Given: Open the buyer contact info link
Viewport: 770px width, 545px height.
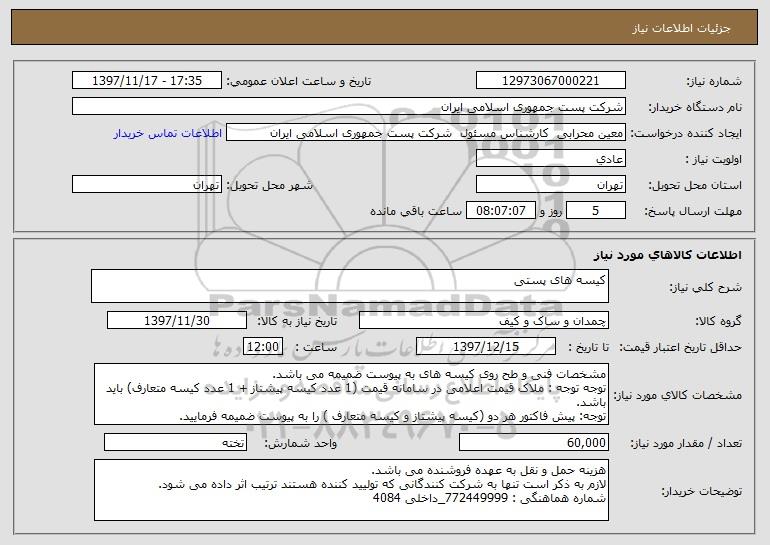Looking at the screenshot, I should [168, 134].
